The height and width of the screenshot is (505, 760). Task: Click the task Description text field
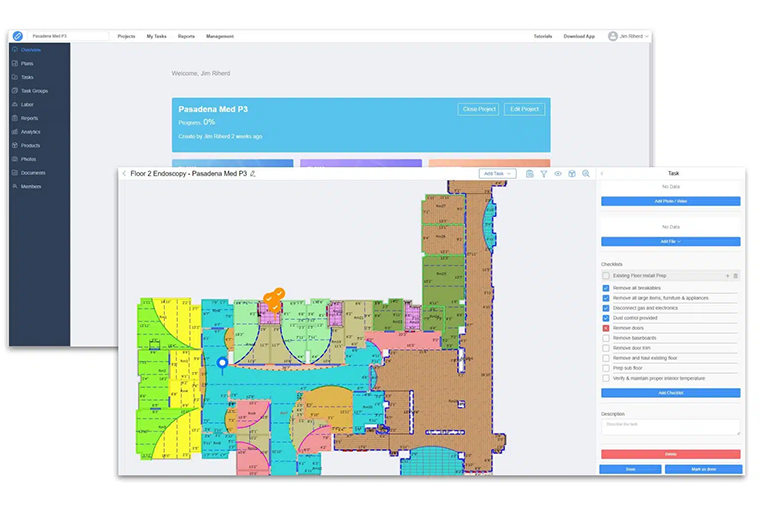tap(670, 427)
